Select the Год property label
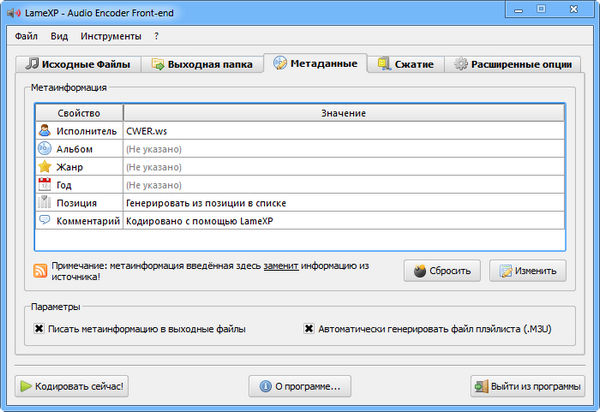 click(64, 185)
